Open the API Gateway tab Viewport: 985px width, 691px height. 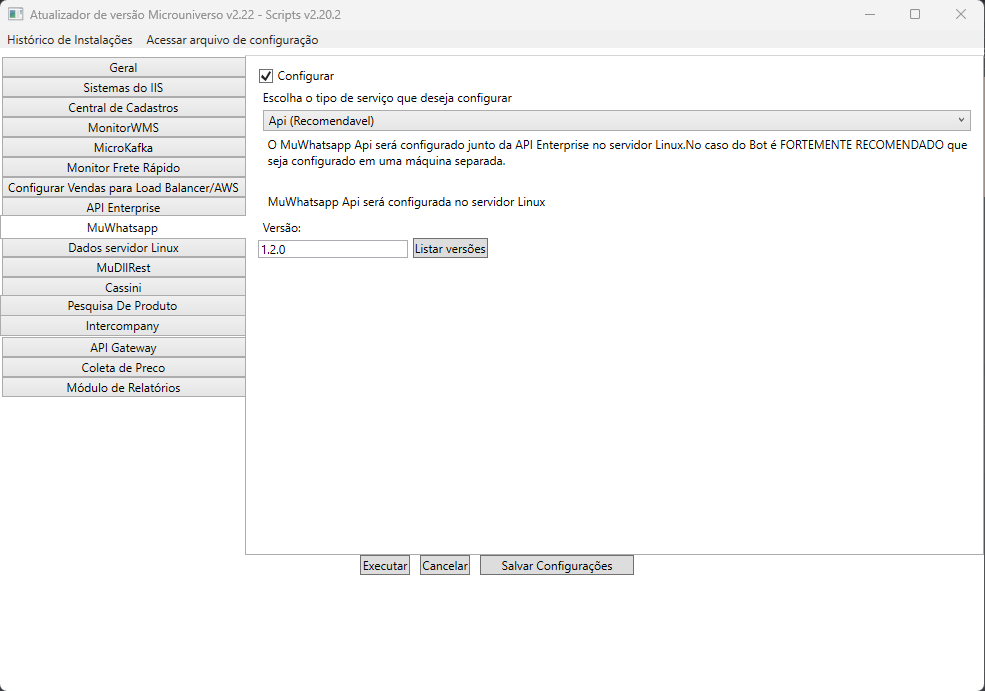[x=123, y=348]
